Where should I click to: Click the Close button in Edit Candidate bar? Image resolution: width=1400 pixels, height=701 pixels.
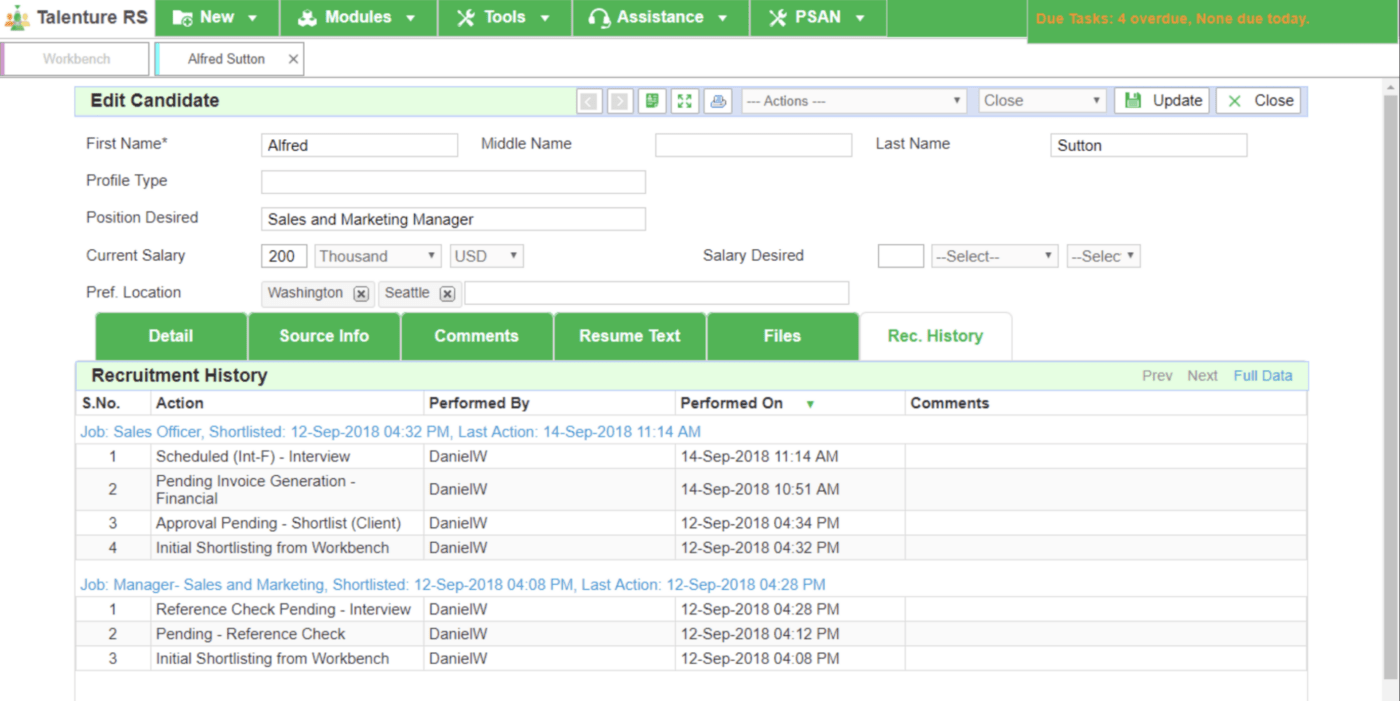pyautogui.click(x=1258, y=101)
